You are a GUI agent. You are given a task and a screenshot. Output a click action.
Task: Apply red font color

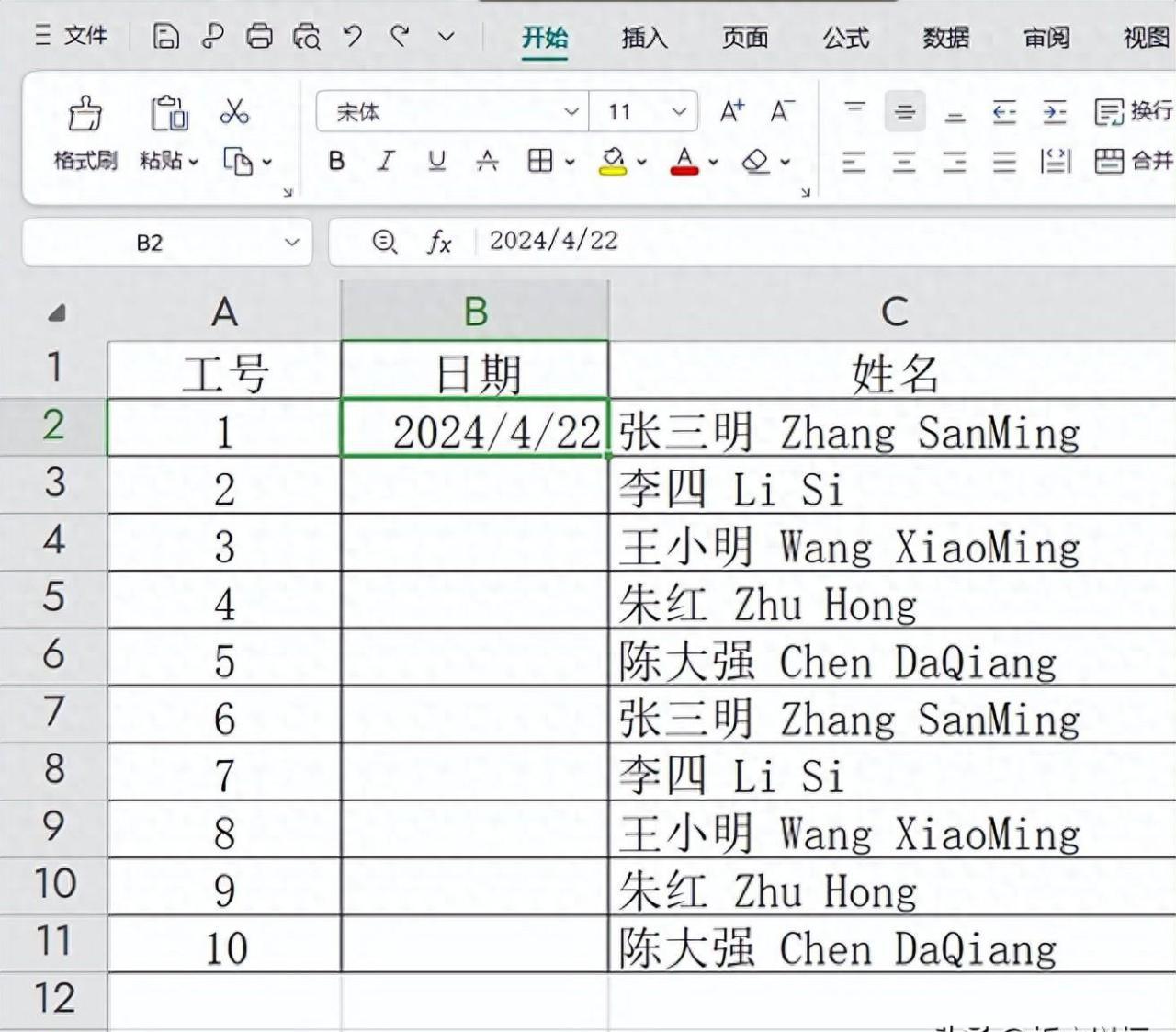[x=684, y=161]
